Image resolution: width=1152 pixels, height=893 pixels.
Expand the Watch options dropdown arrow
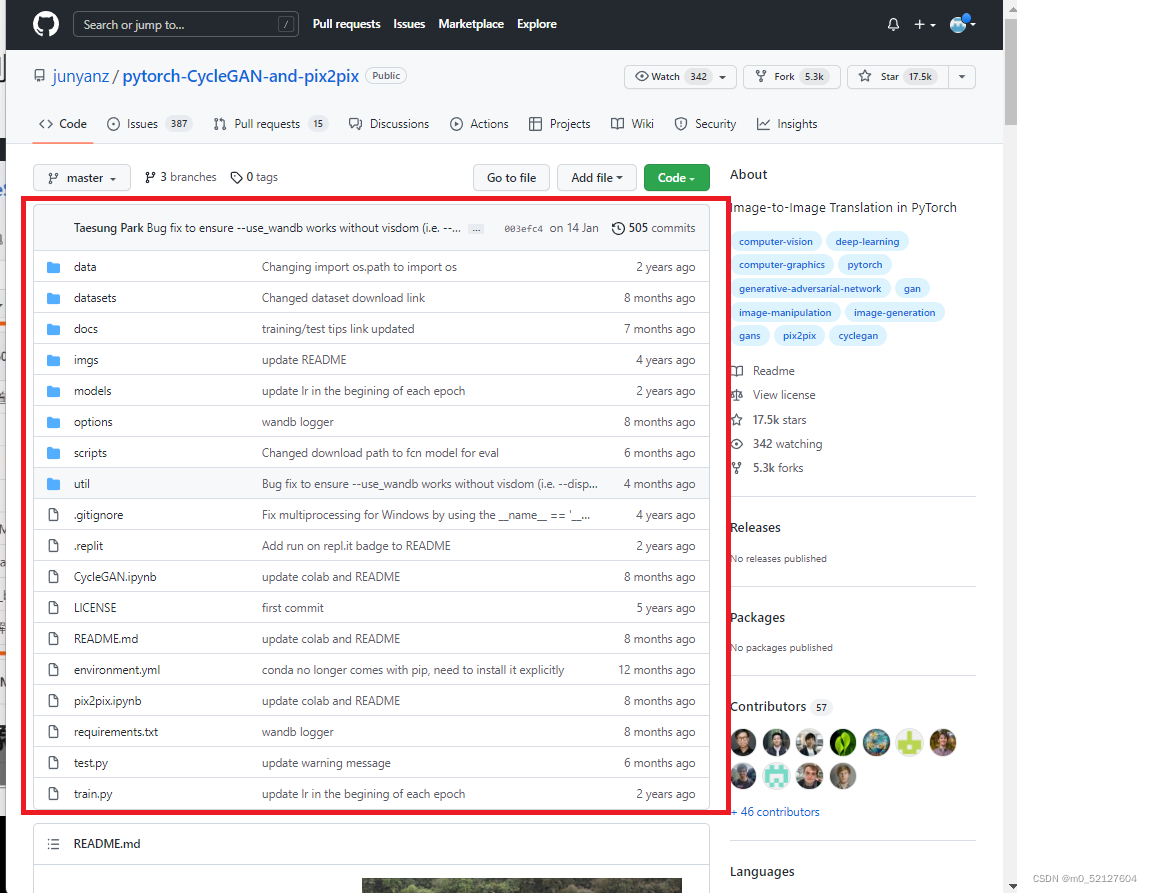point(722,76)
